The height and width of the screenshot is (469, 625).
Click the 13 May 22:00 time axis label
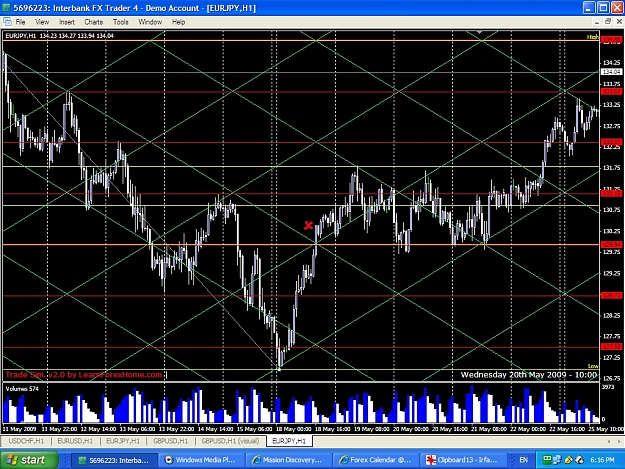point(176,429)
